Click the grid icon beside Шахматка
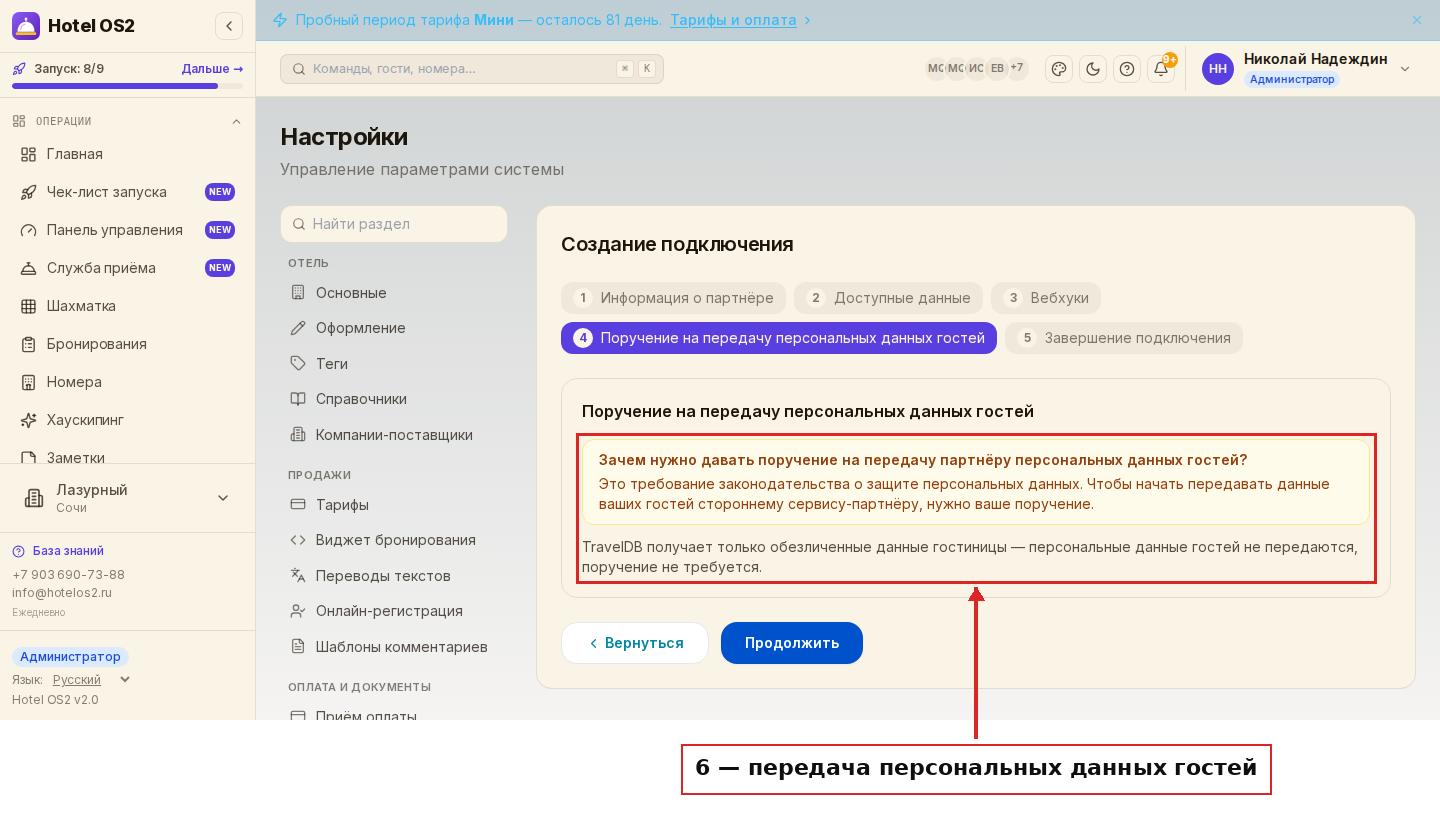The height and width of the screenshot is (818, 1440). [x=29, y=306]
